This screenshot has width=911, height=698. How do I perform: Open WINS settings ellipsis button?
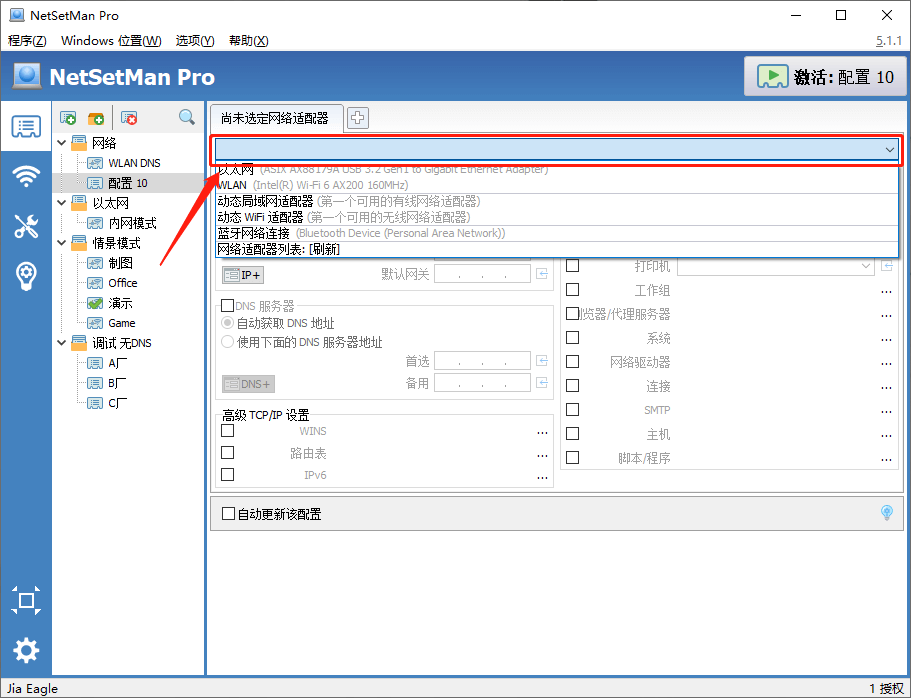tap(542, 432)
